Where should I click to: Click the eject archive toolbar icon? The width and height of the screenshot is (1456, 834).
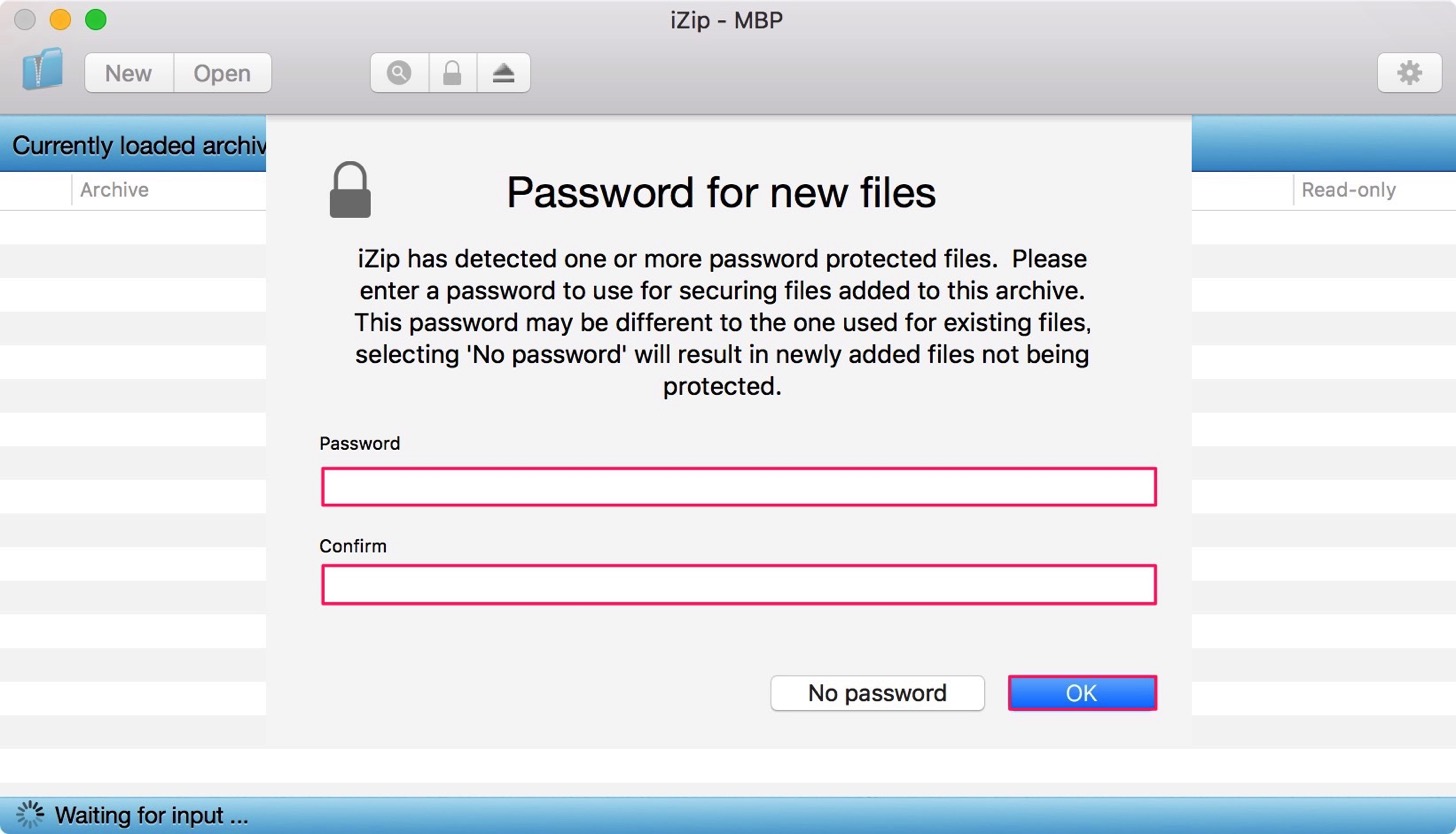pyautogui.click(x=504, y=73)
